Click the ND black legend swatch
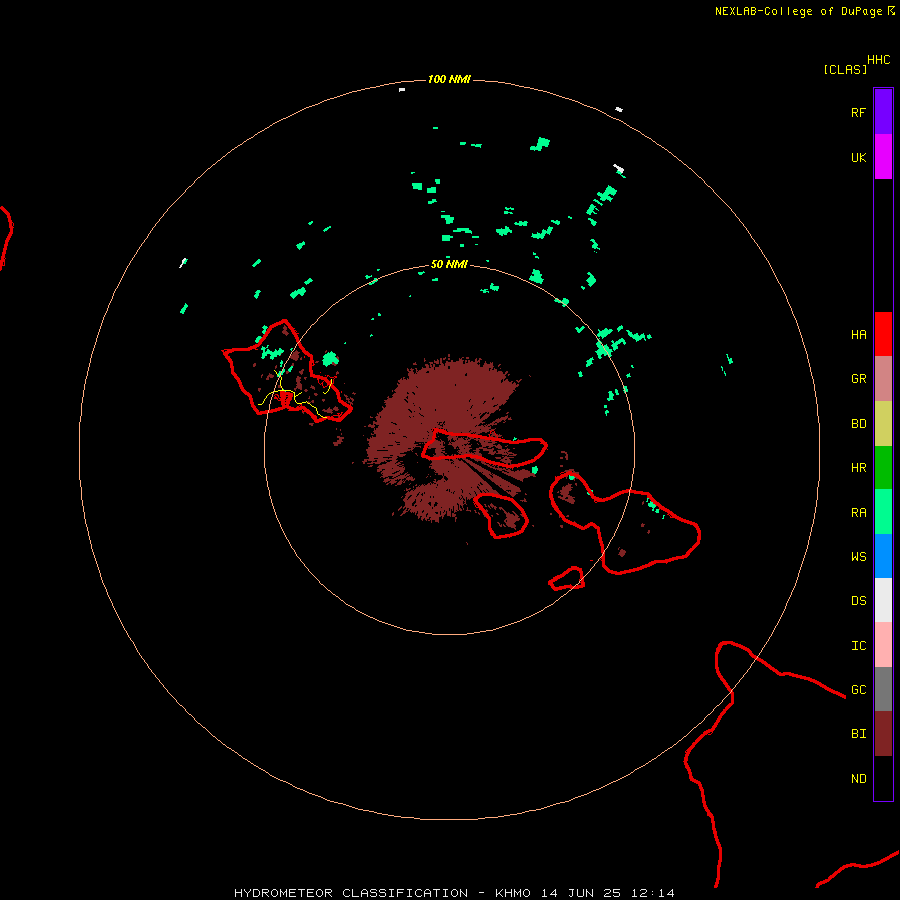 (883, 778)
